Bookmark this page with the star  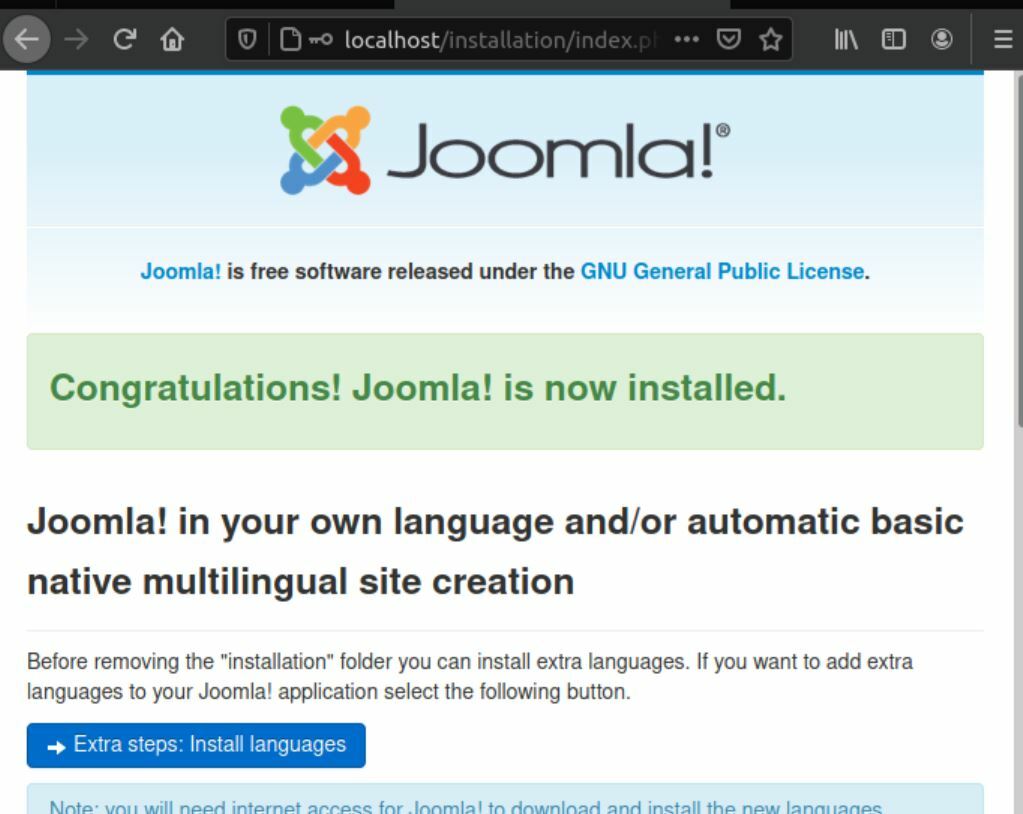pos(770,40)
